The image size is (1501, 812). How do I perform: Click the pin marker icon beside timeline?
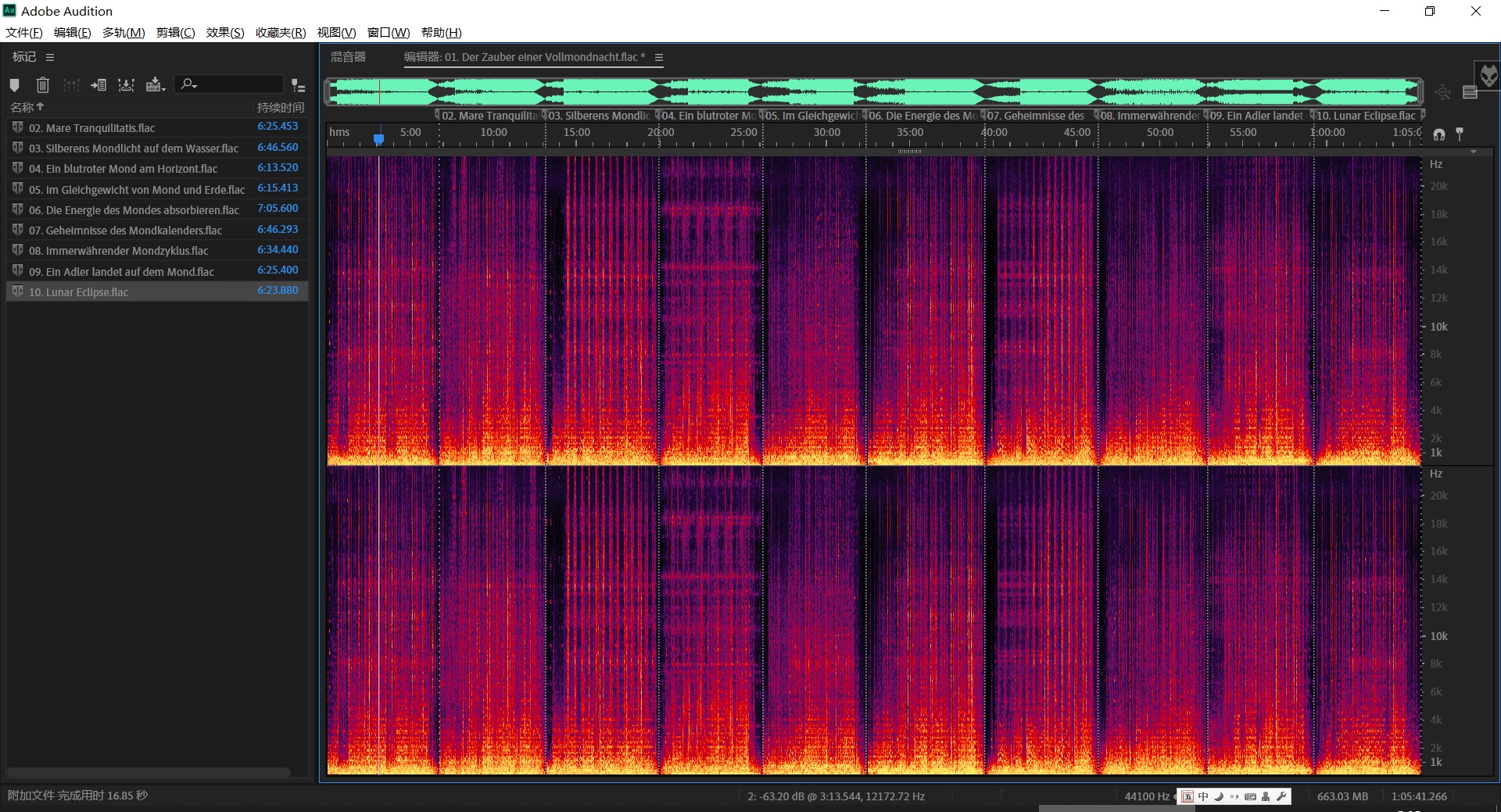tap(1459, 134)
